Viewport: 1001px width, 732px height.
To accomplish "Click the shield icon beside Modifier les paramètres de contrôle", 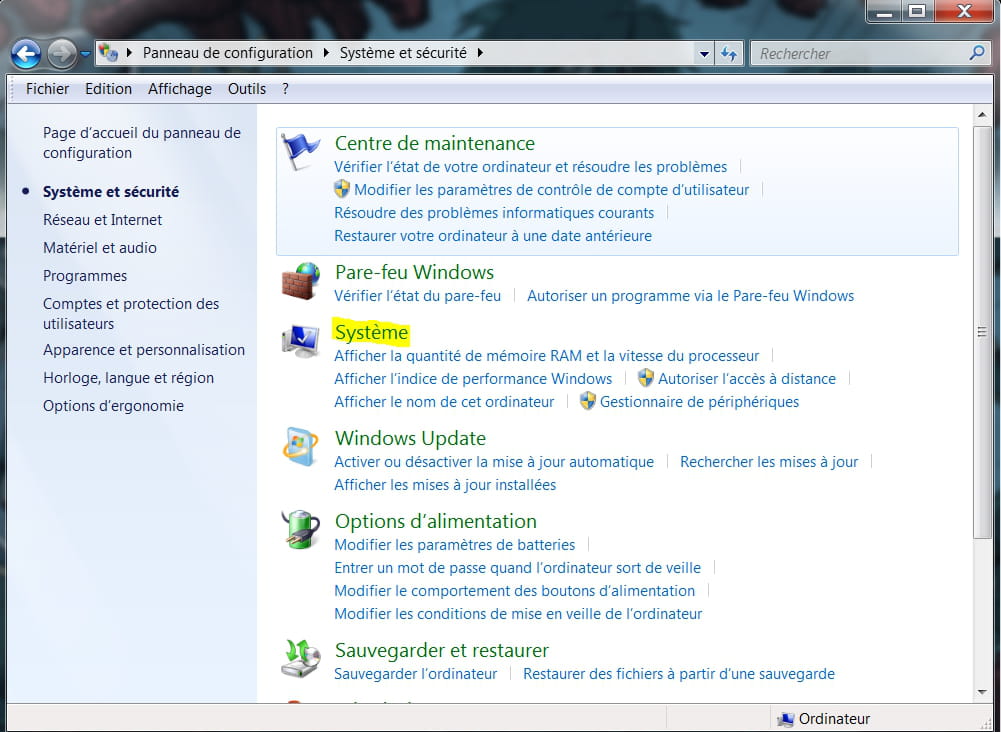I will (342, 189).
